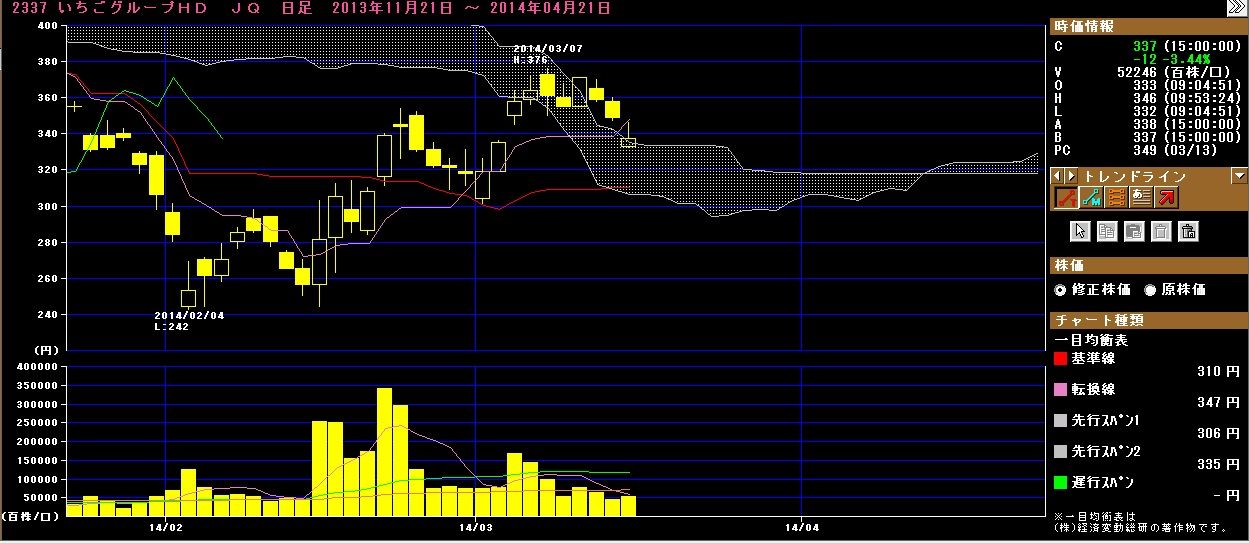
Task: Click the 240 price axis label
Action: pyautogui.click(x=46, y=314)
